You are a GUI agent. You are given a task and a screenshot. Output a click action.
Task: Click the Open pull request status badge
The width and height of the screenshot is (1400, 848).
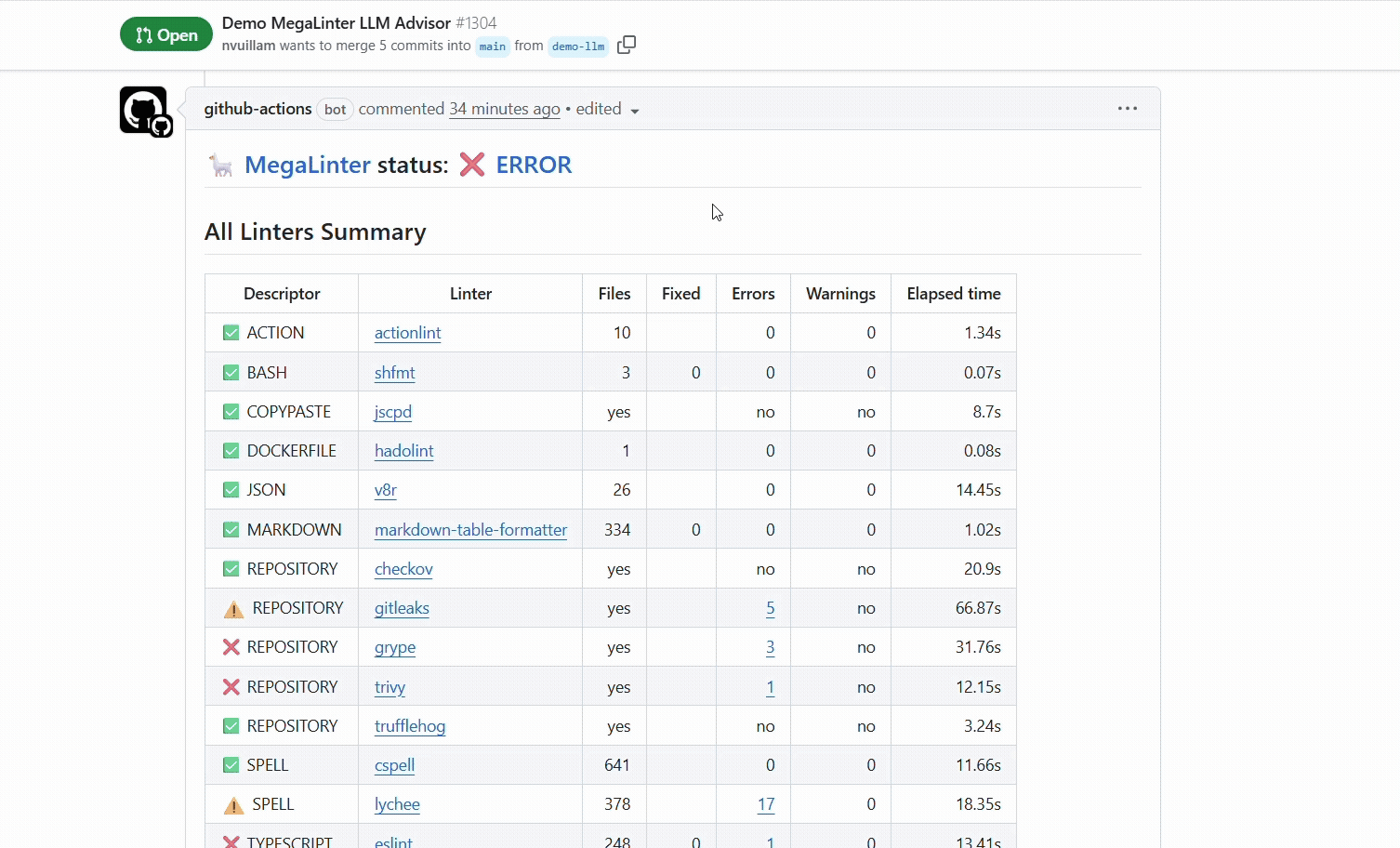[166, 34]
